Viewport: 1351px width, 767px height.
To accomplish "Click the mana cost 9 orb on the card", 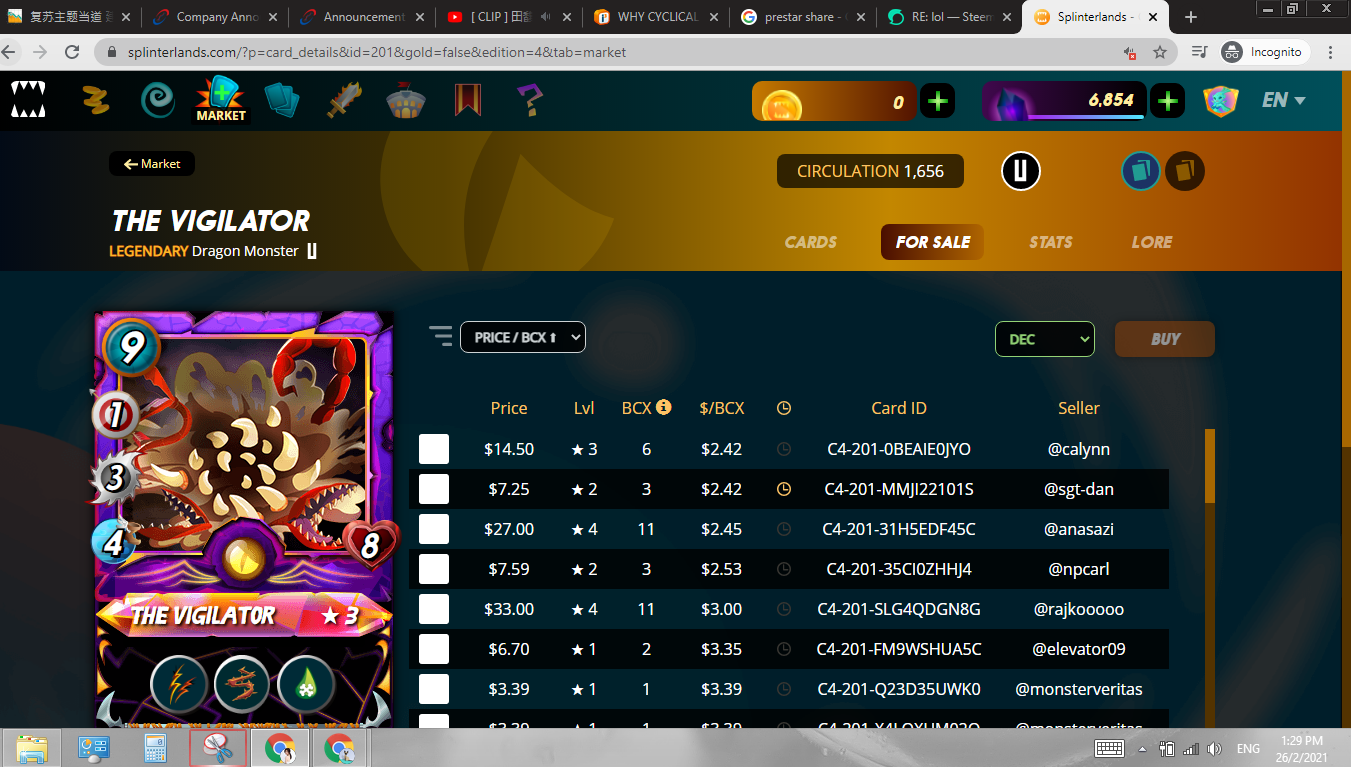I will tap(131, 347).
